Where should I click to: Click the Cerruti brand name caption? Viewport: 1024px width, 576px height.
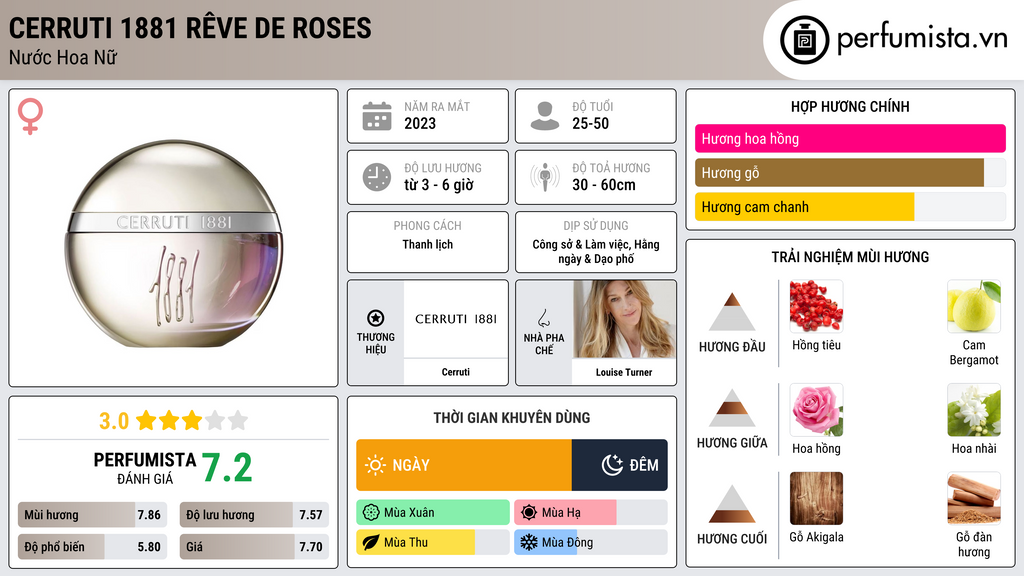point(456,372)
